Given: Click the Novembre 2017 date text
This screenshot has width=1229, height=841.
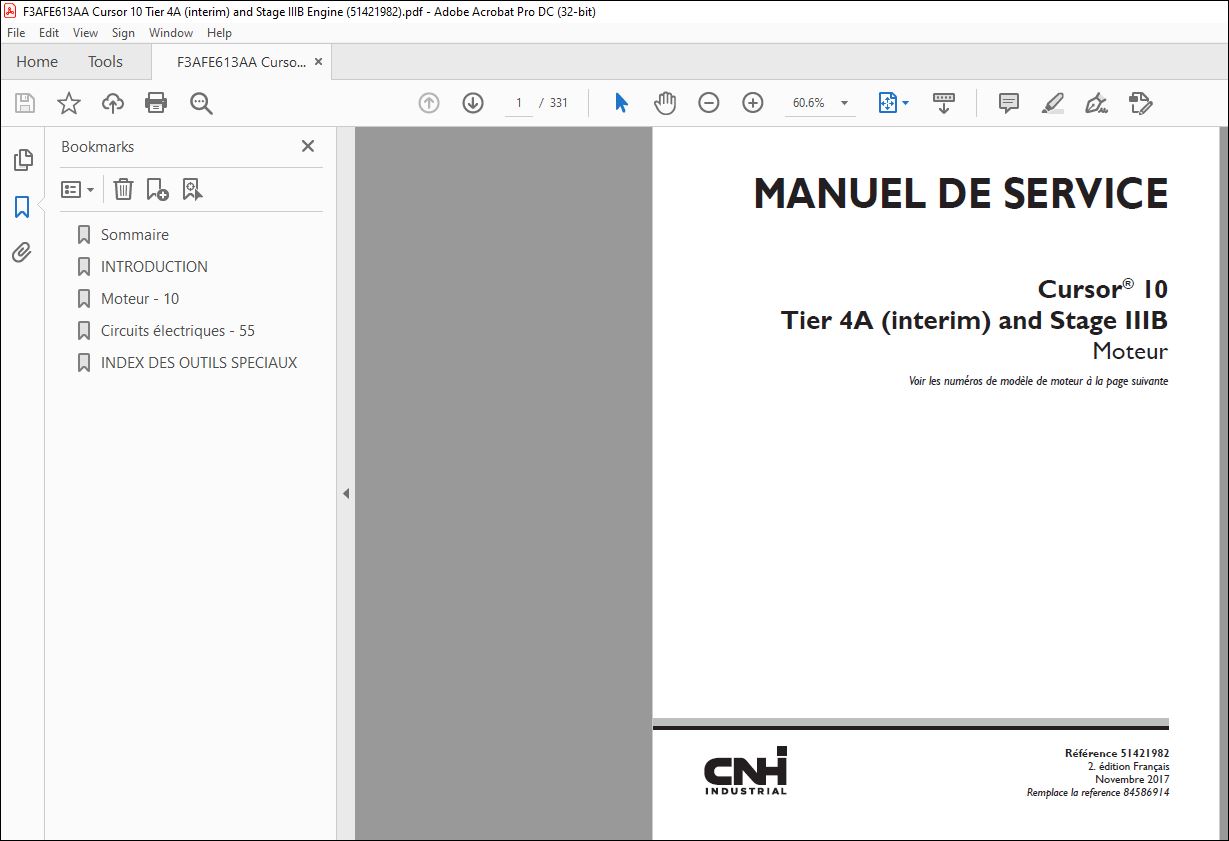Looking at the screenshot, I should coord(1132,780).
